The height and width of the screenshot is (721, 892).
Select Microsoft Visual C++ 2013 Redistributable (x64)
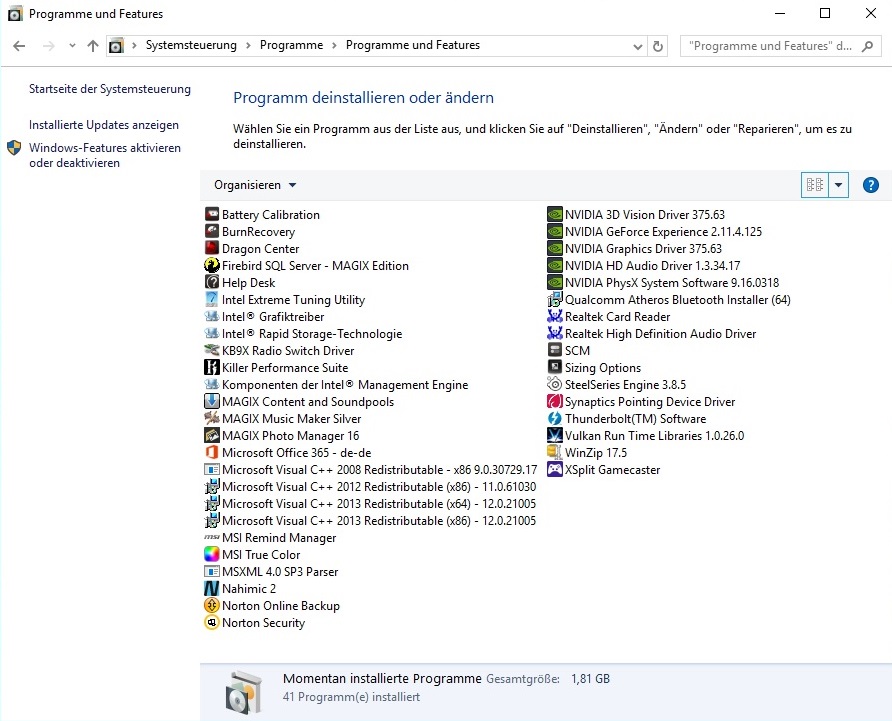point(370,504)
